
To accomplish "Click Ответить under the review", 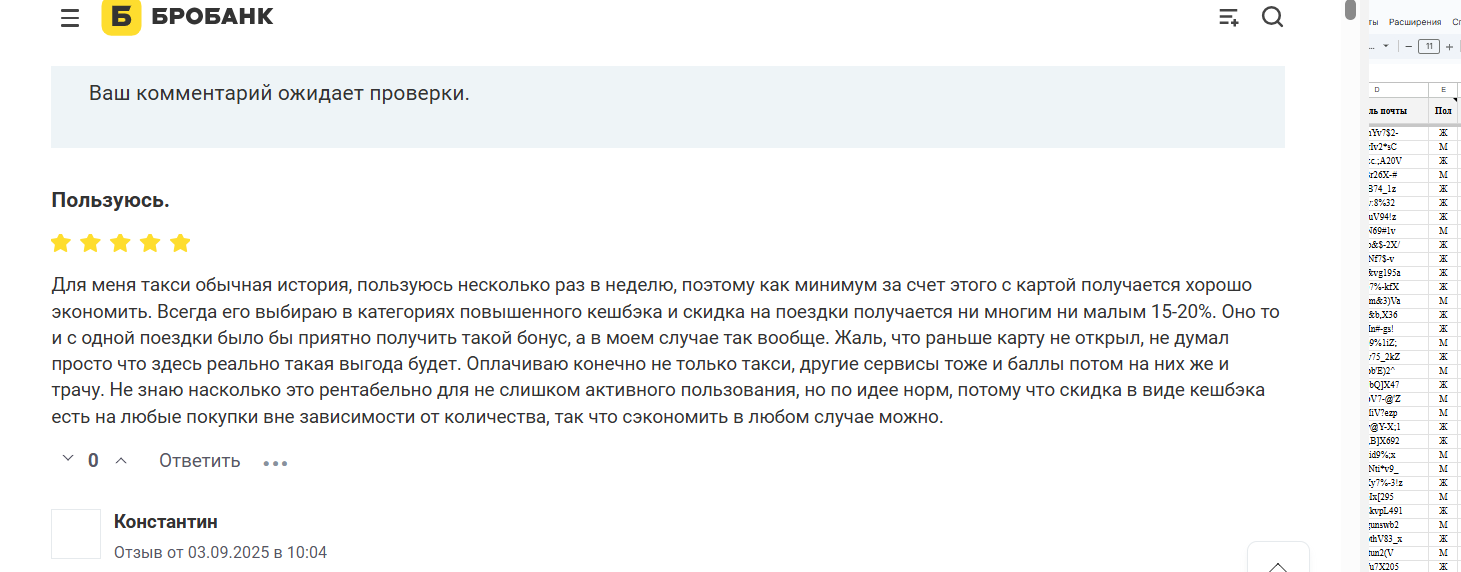I will [200, 460].
